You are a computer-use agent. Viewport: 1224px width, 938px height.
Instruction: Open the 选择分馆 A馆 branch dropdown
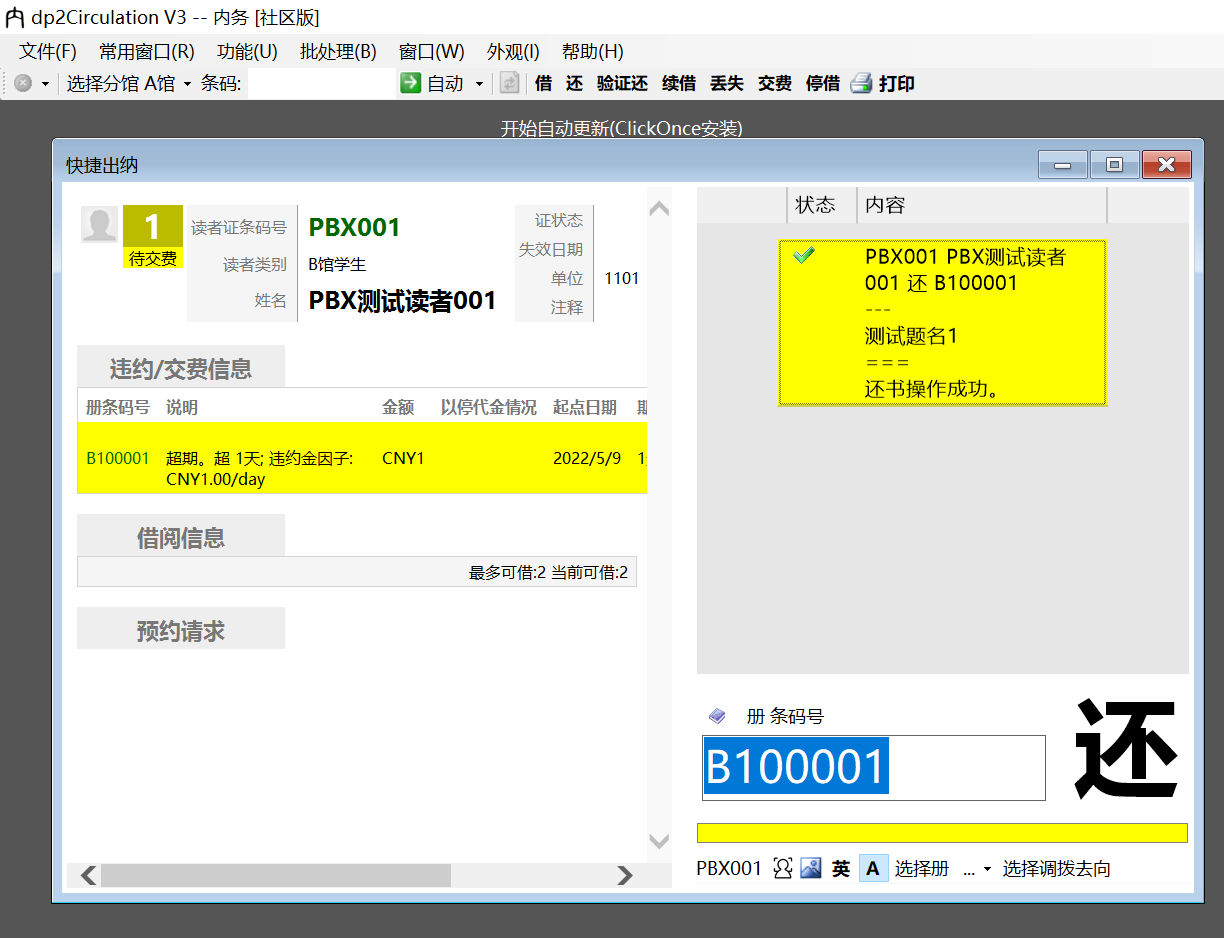(x=129, y=84)
